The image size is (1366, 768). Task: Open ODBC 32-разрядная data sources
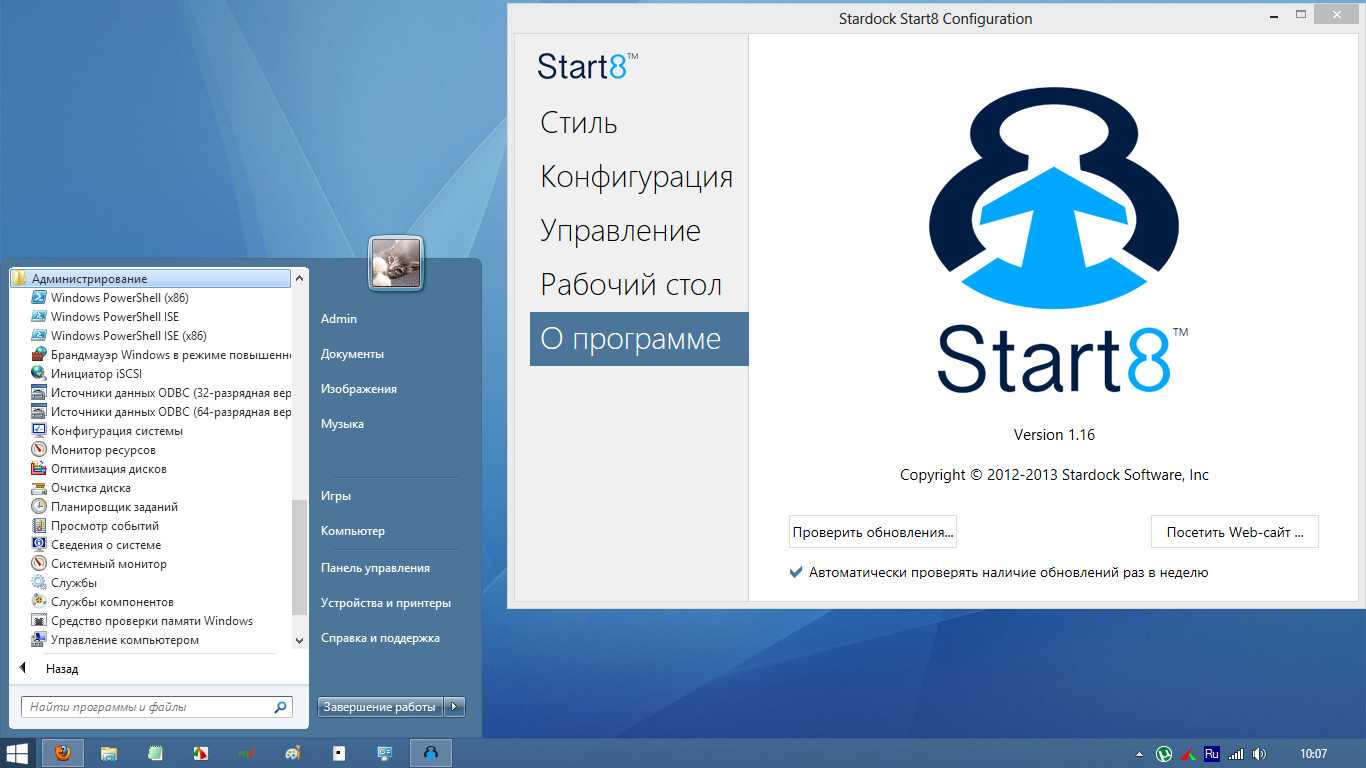[160, 393]
